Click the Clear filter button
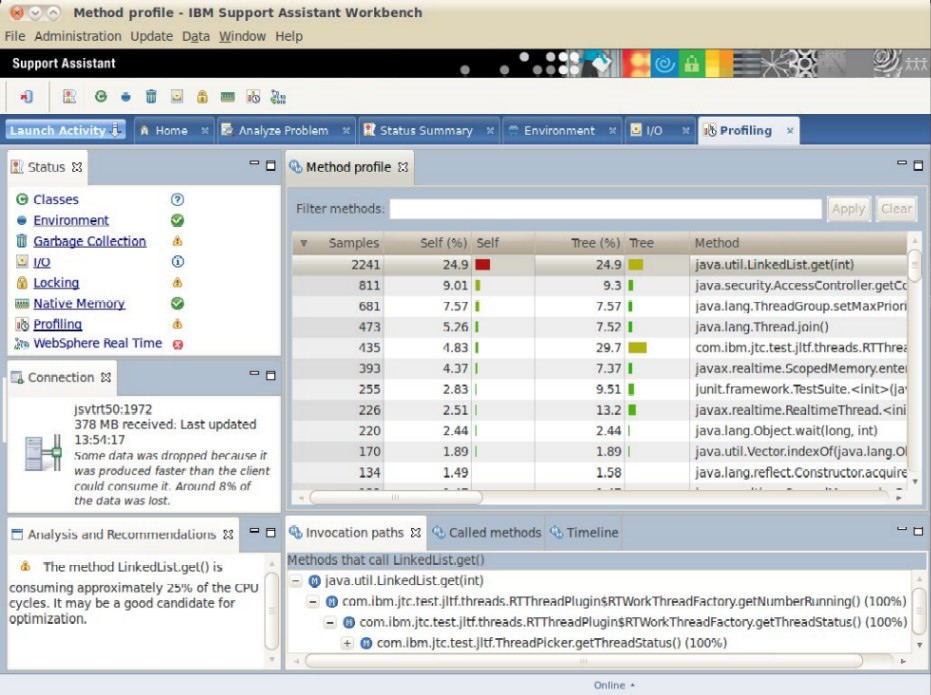931x695 pixels. coord(896,209)
